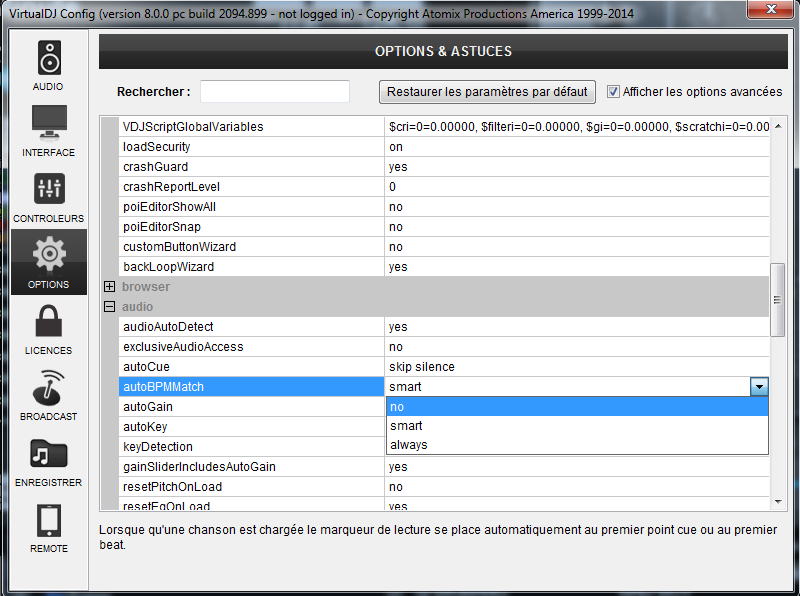Screen dimensions: 800x596
Task: Select the Interface monitor icon
Action: 49,124
